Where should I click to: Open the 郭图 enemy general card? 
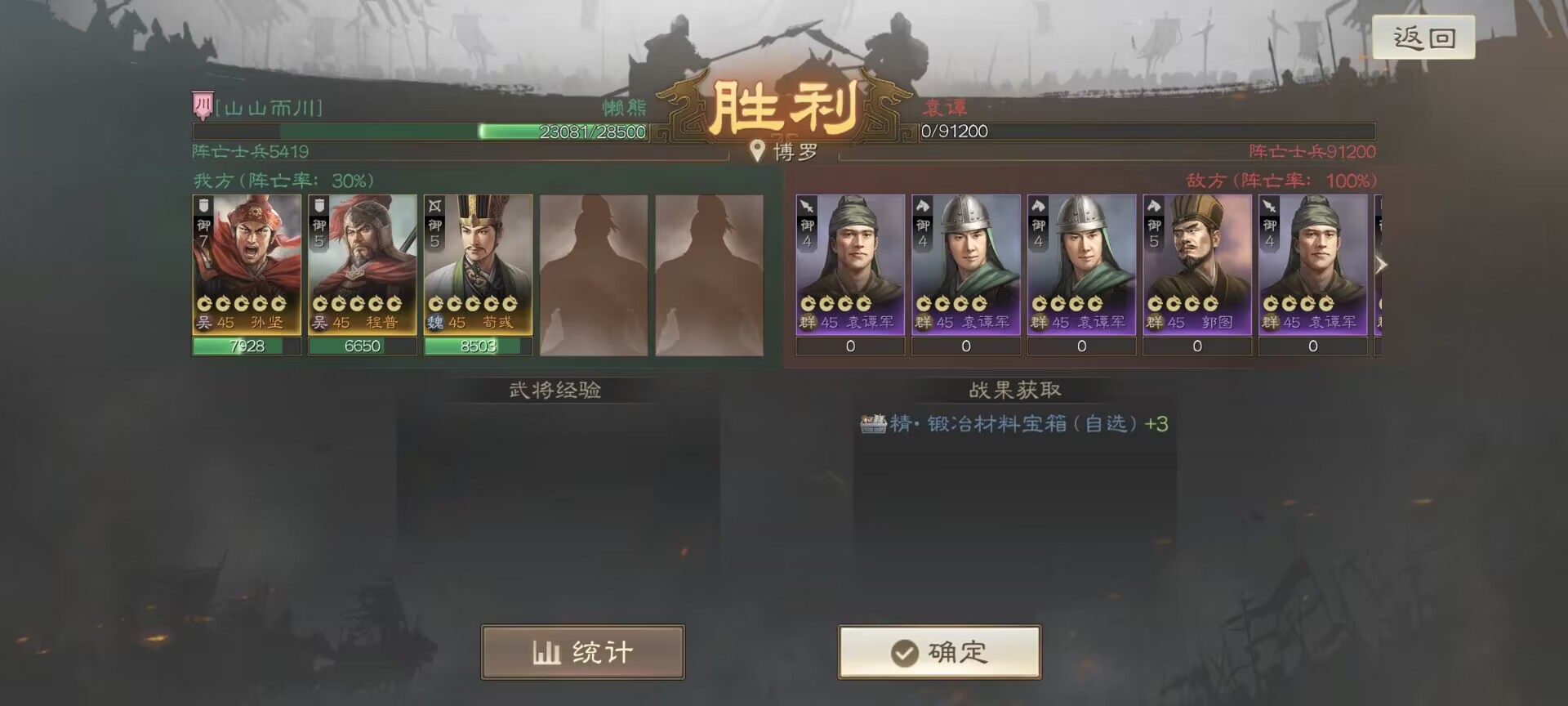coord(1197,275)
